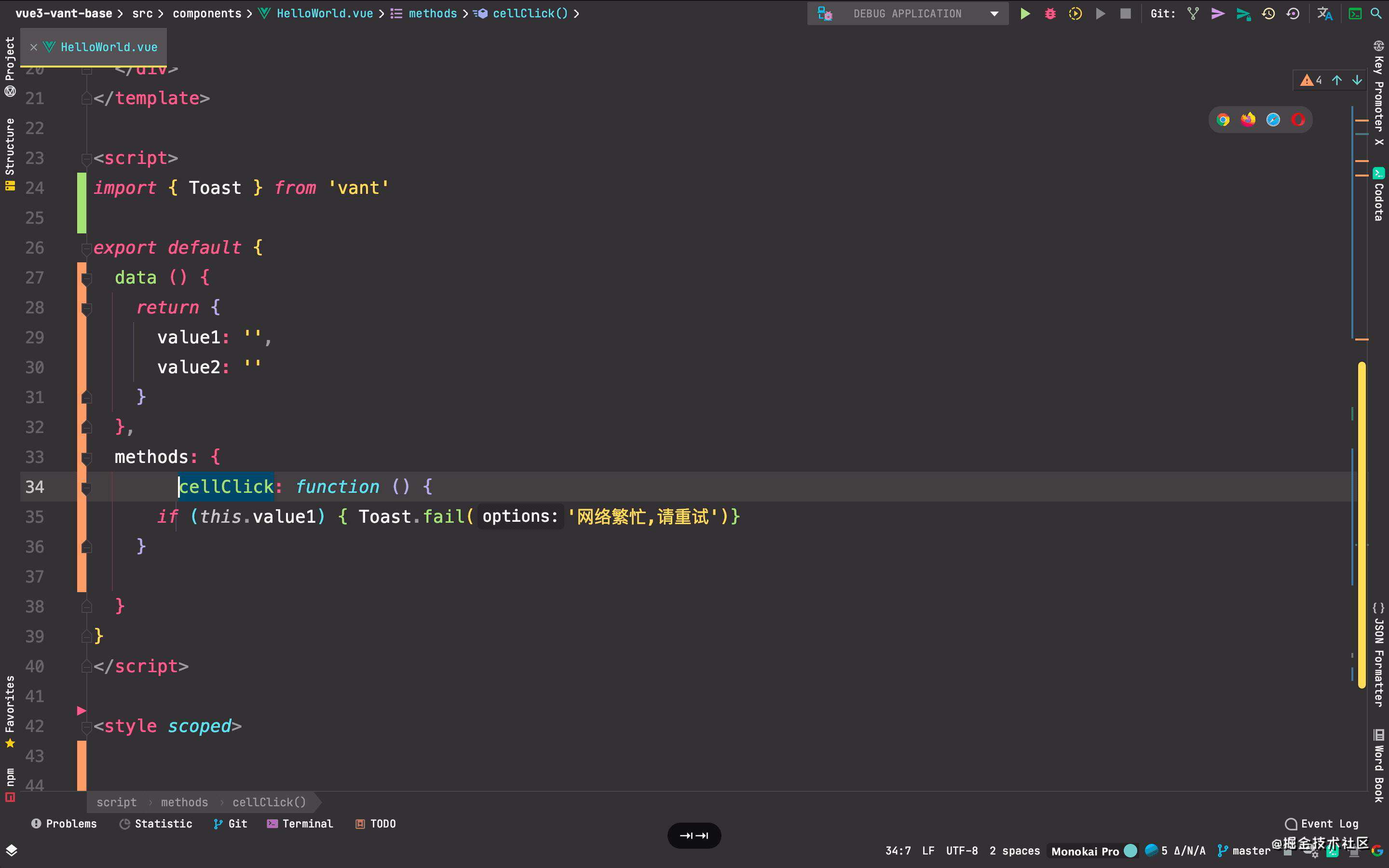Click the yellow vertical scrollbar thumb

pyautogui.click(x=1362, y=525)
